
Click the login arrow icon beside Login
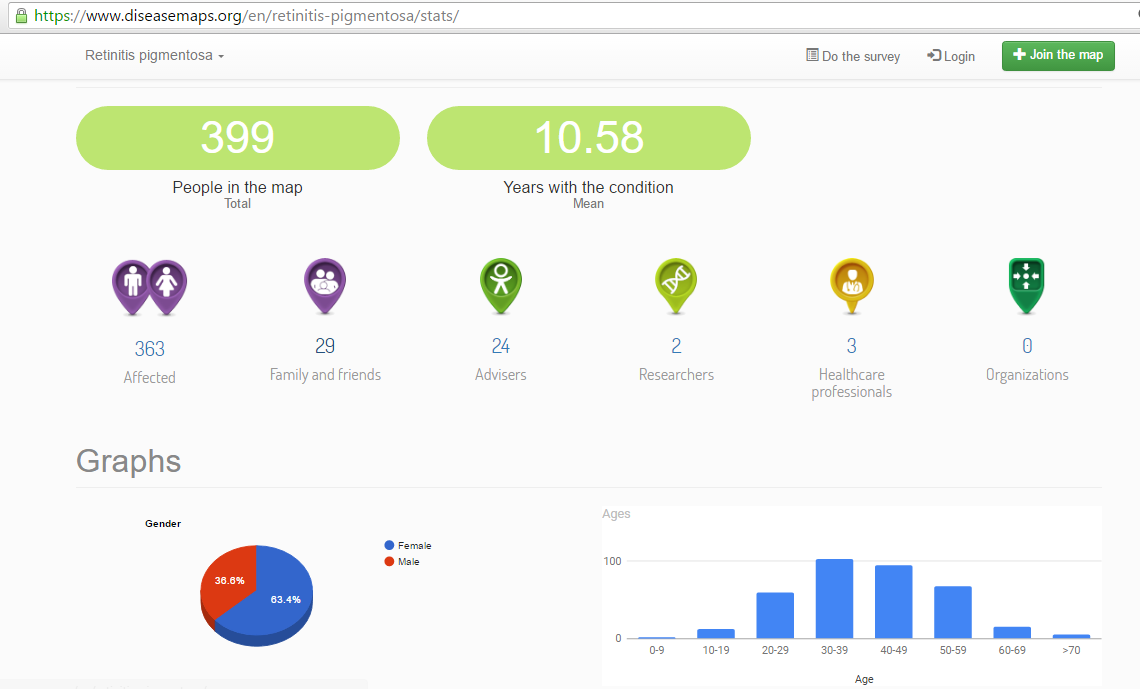tap(934, 55)
